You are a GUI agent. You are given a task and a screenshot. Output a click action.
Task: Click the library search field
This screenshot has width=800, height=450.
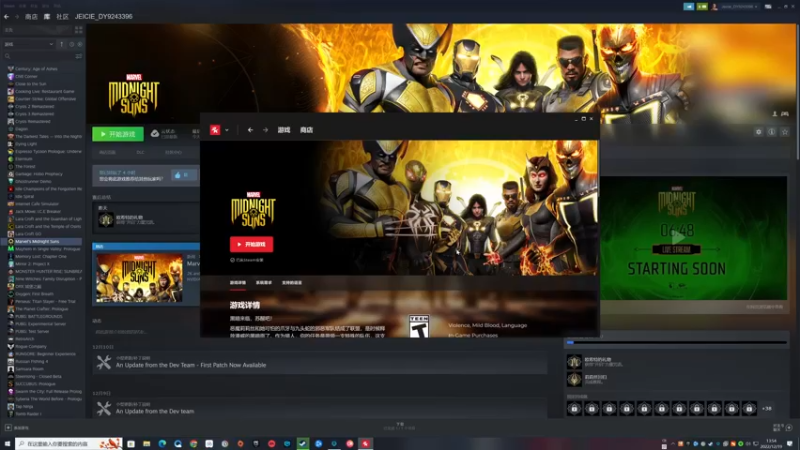tap(39, 56)
